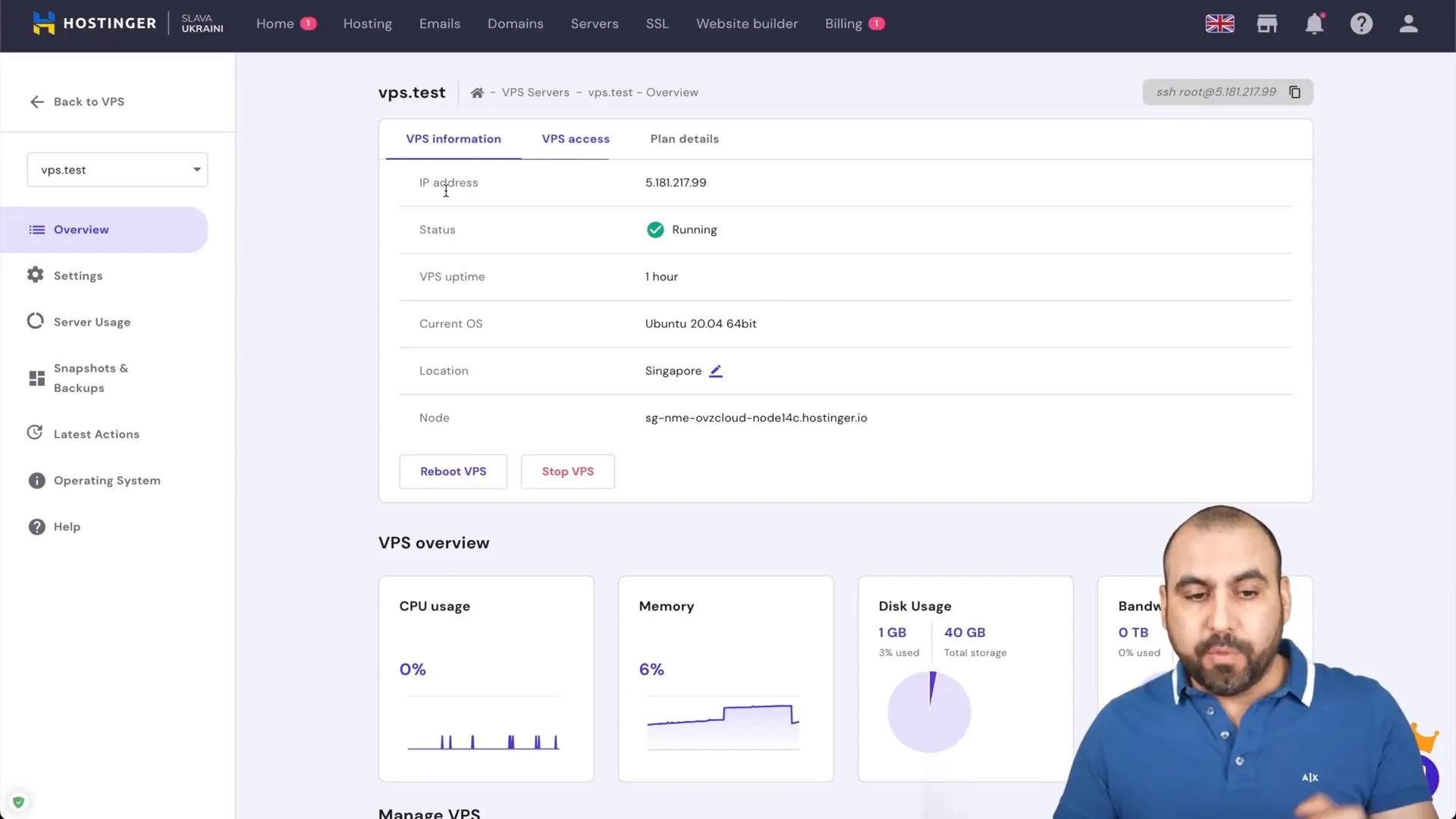Toggle account profile icon
The width and height of the screenshot is (1456, 819).
[x=1409, y=23]
